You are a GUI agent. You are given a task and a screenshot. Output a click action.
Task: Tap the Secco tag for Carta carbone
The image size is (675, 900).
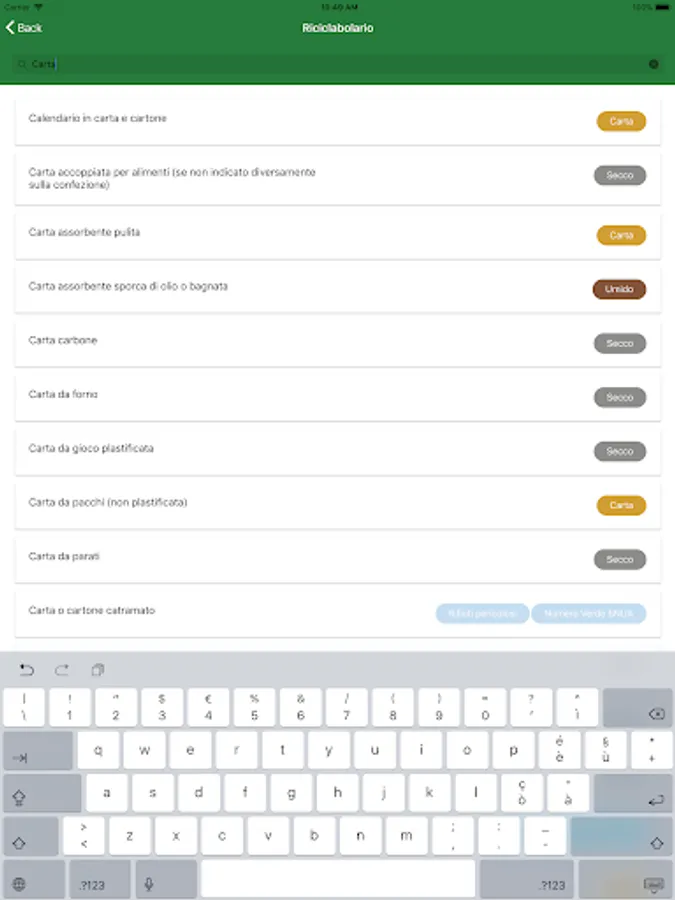(x=619, y=343)
